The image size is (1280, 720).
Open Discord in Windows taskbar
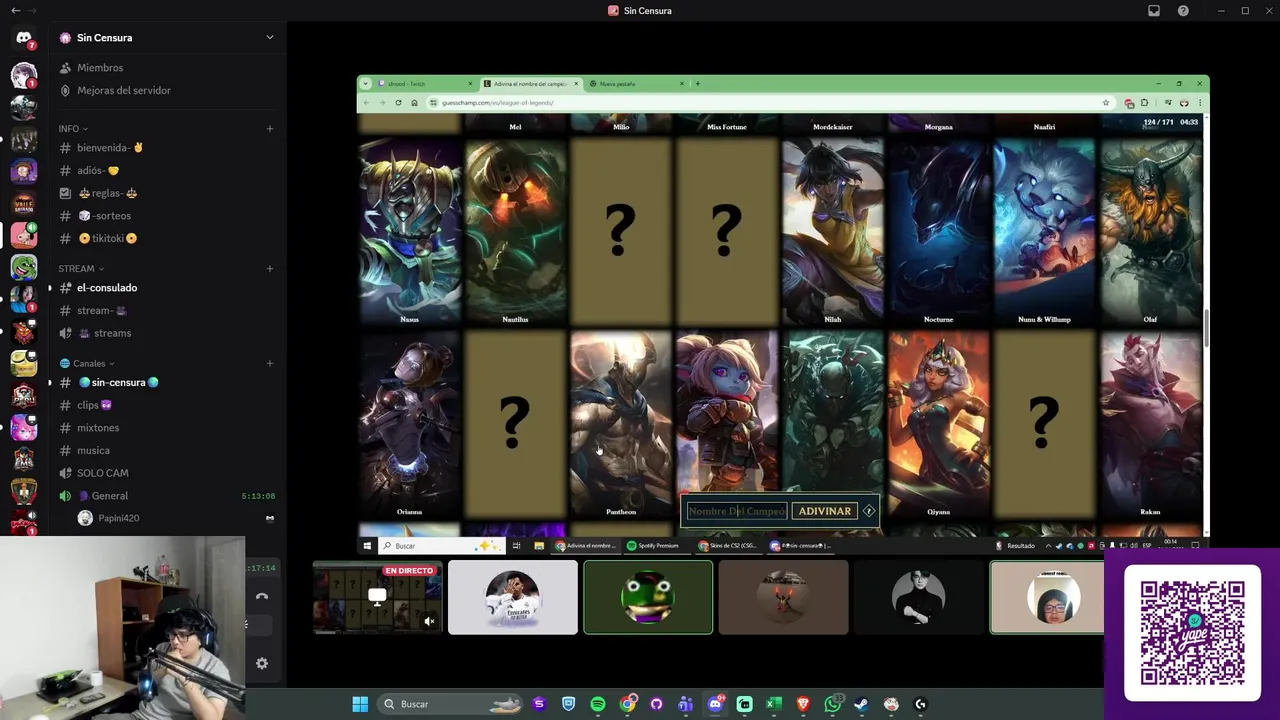coord(715,704)
